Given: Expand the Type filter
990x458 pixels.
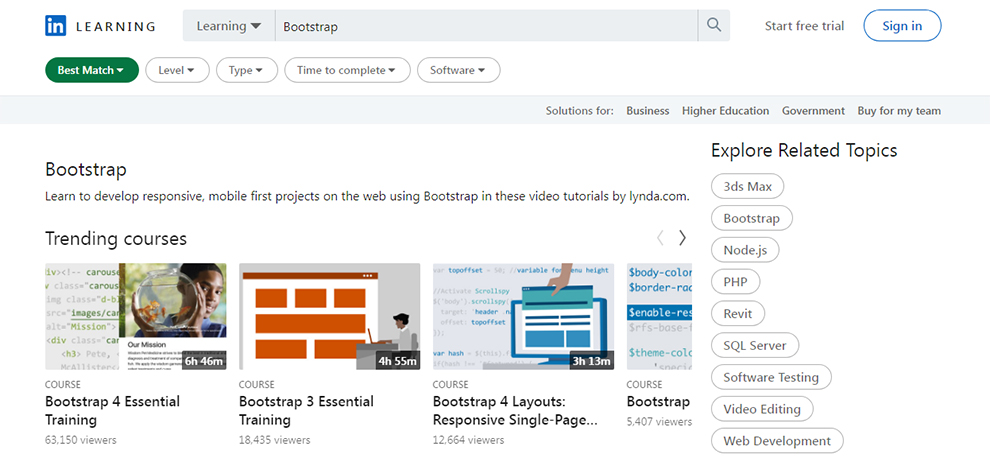Looking at the screenshot, I should pos(246,70).
